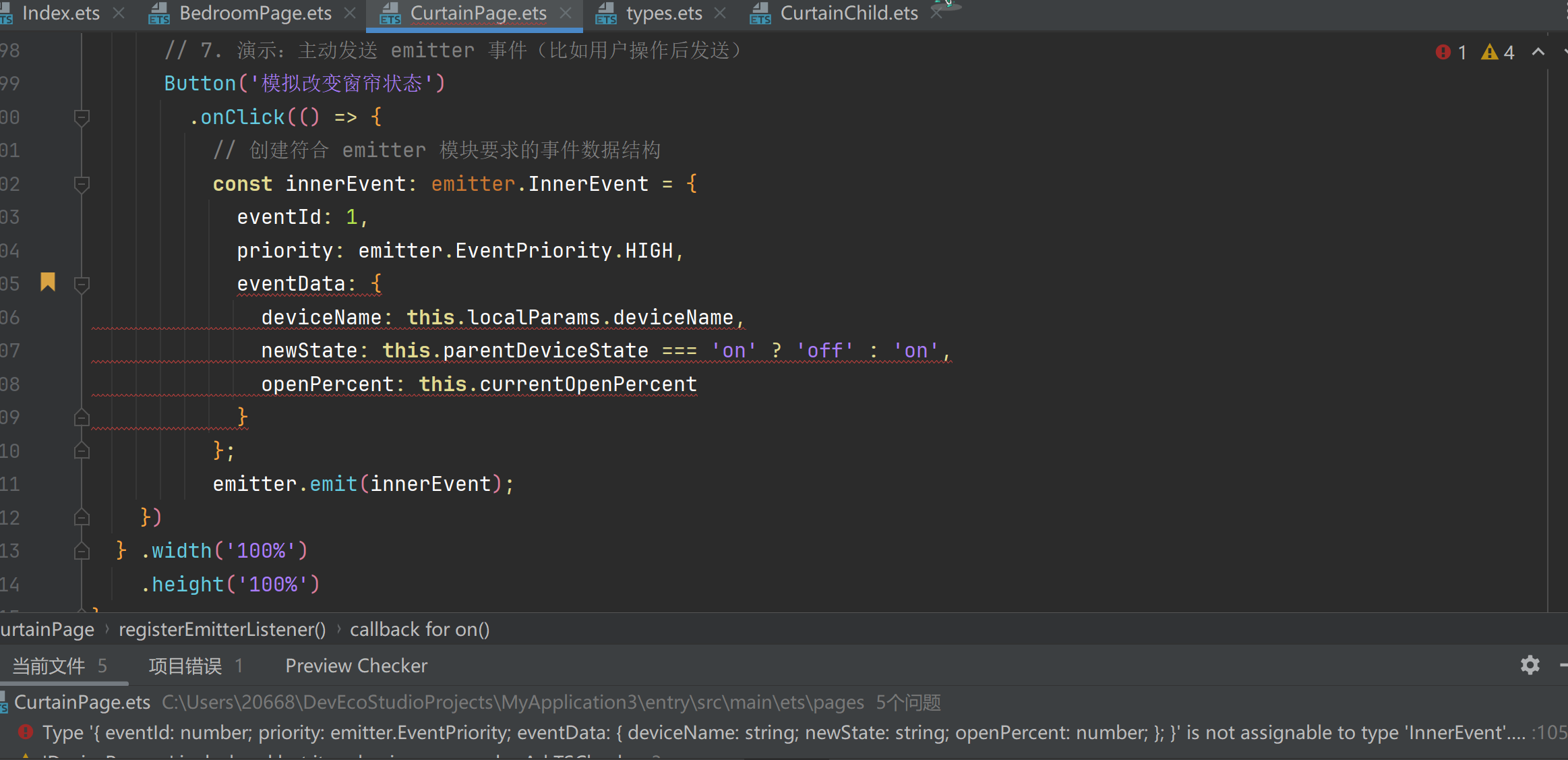1568x760 pixels.
Task: Switch to the CurtainChild.ets tab
Action: pyautogui.click(x=849, y=13)
